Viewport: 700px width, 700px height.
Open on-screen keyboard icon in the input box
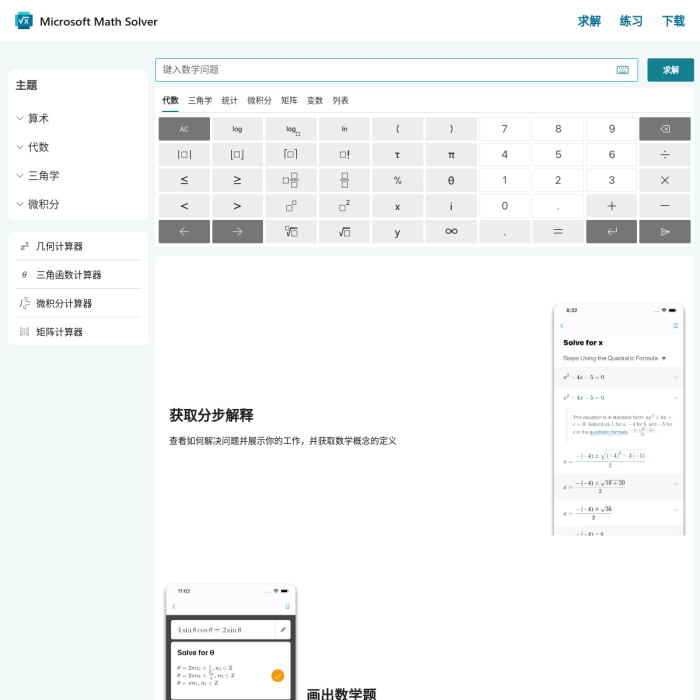[x=623, y=70]
